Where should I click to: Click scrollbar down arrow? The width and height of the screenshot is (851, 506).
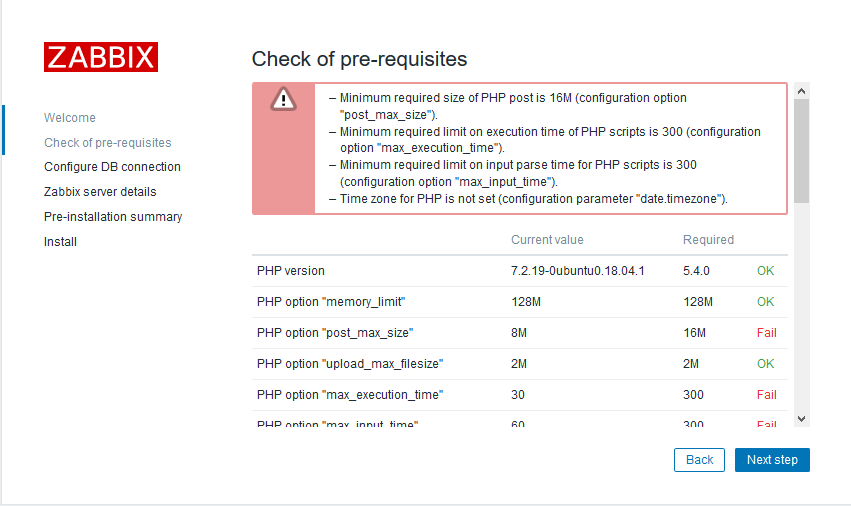click(x=801, y=417)
